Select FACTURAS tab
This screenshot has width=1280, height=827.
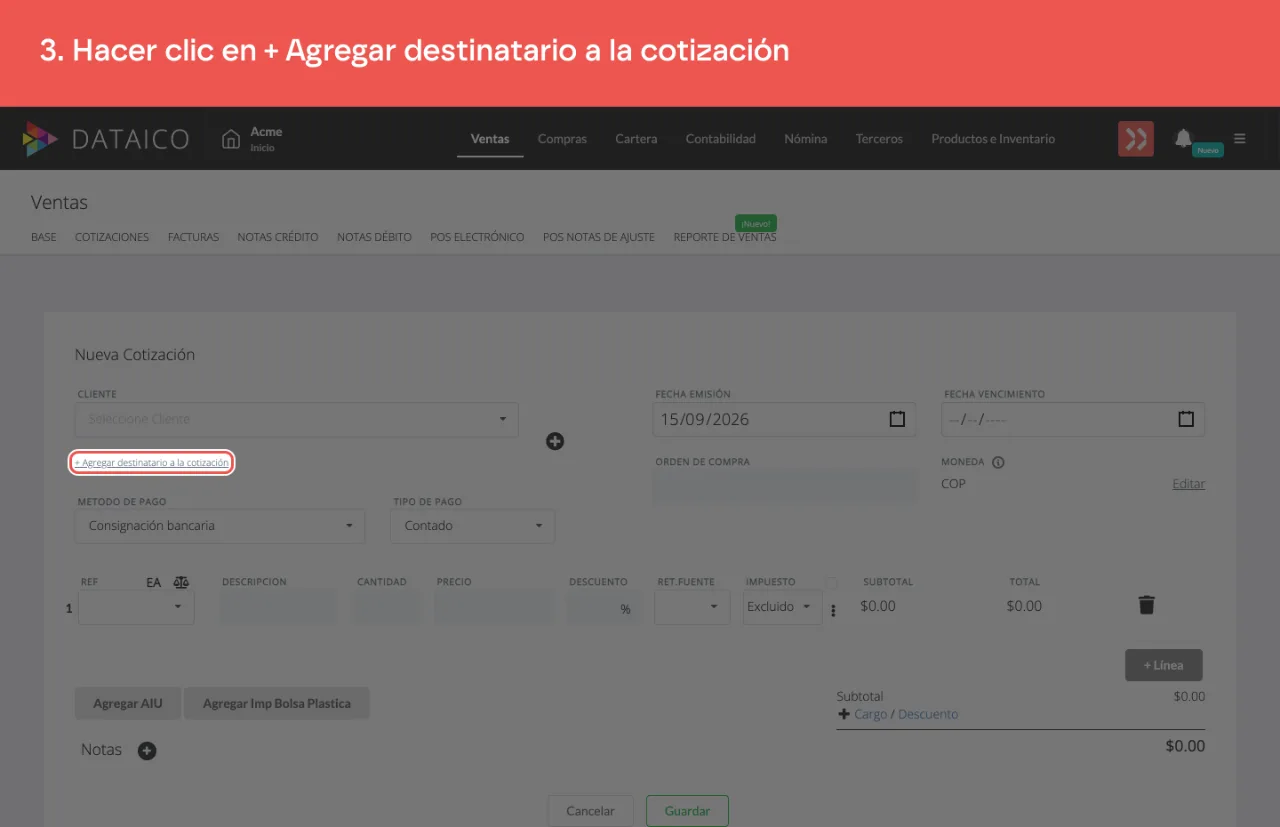click(193, 237)
